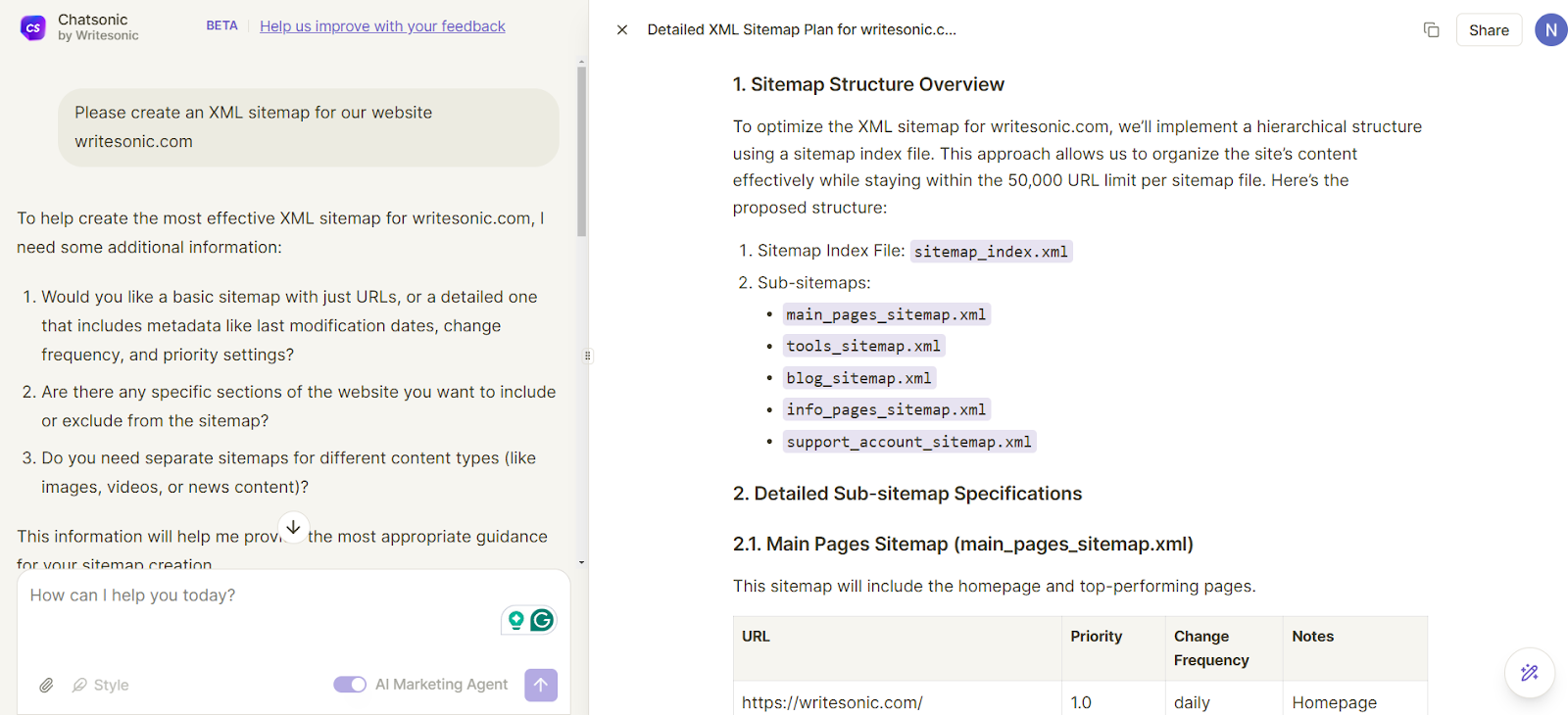Toggle the AI Marketing Agent switch

tap(350, 685)
